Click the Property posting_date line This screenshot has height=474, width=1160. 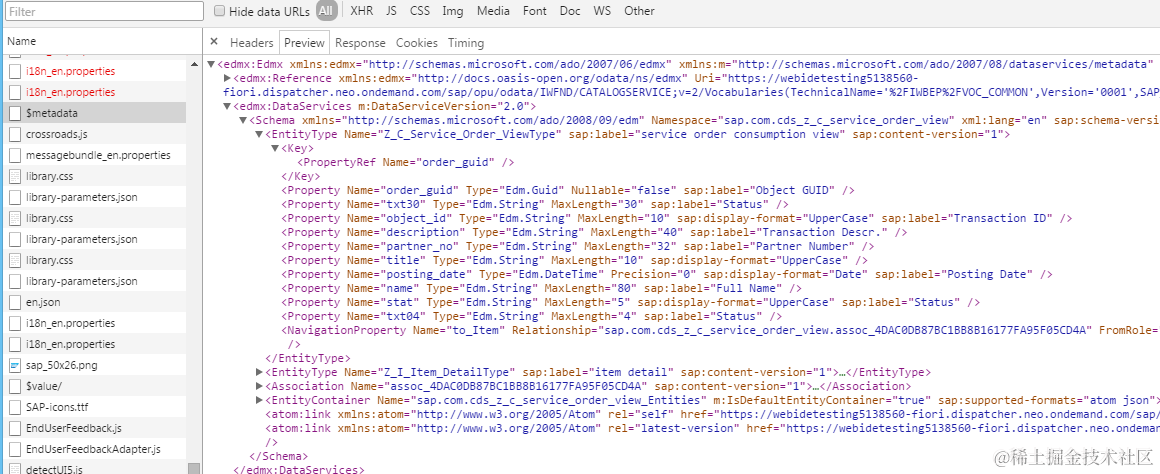[x=667, y=274]
